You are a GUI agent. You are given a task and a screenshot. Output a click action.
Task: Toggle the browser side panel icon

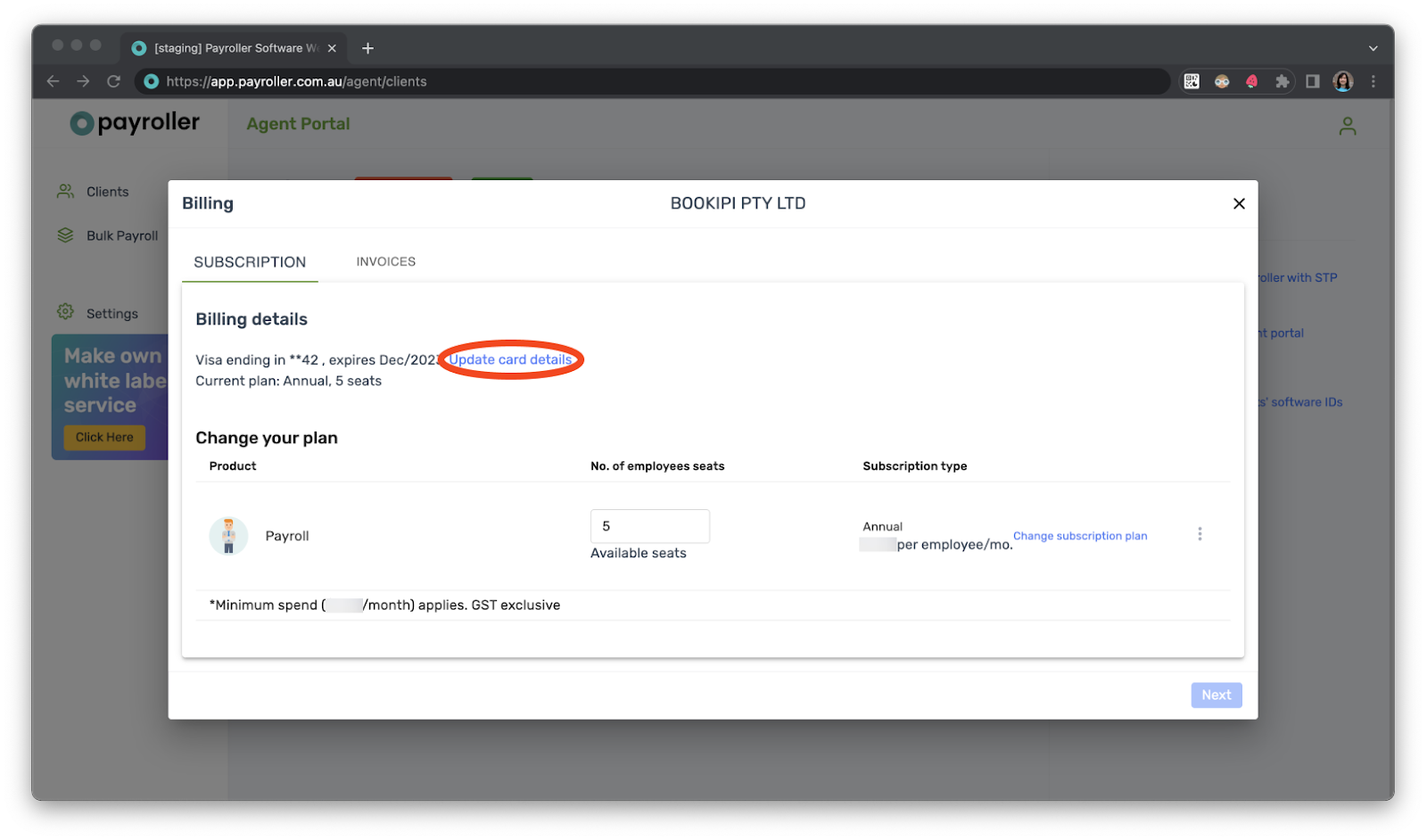tap(1312, 81)
